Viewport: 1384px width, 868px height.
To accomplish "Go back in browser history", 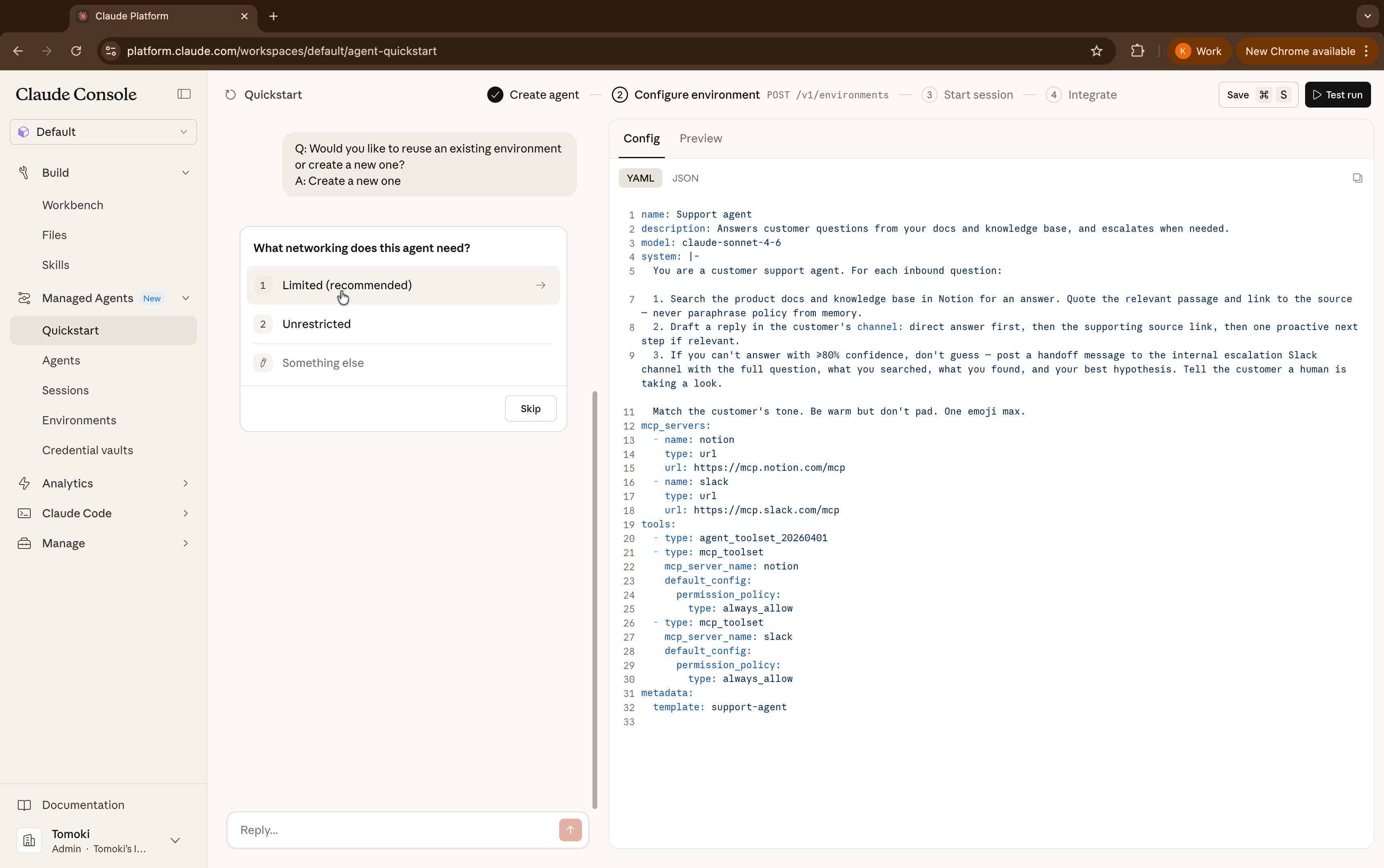I will pos(18,51).
